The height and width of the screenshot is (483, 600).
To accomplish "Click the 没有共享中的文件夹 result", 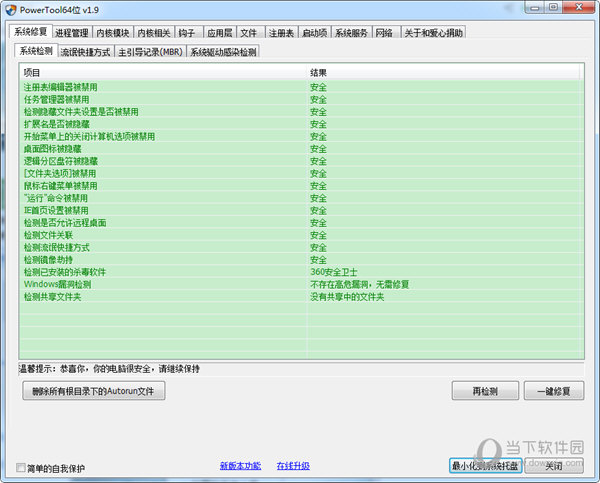I will [x=347, y=297].
